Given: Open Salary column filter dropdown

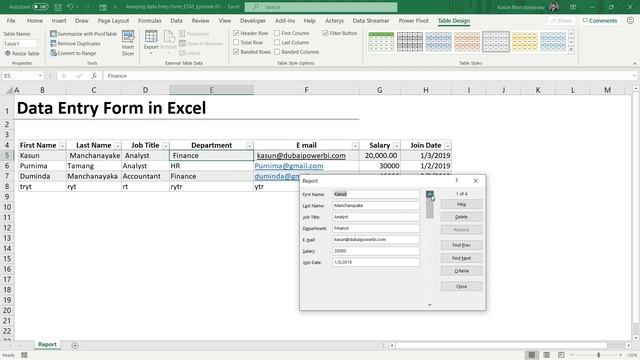Looking at the screenshot, I should pyautogui.click(x=396, y=146).
